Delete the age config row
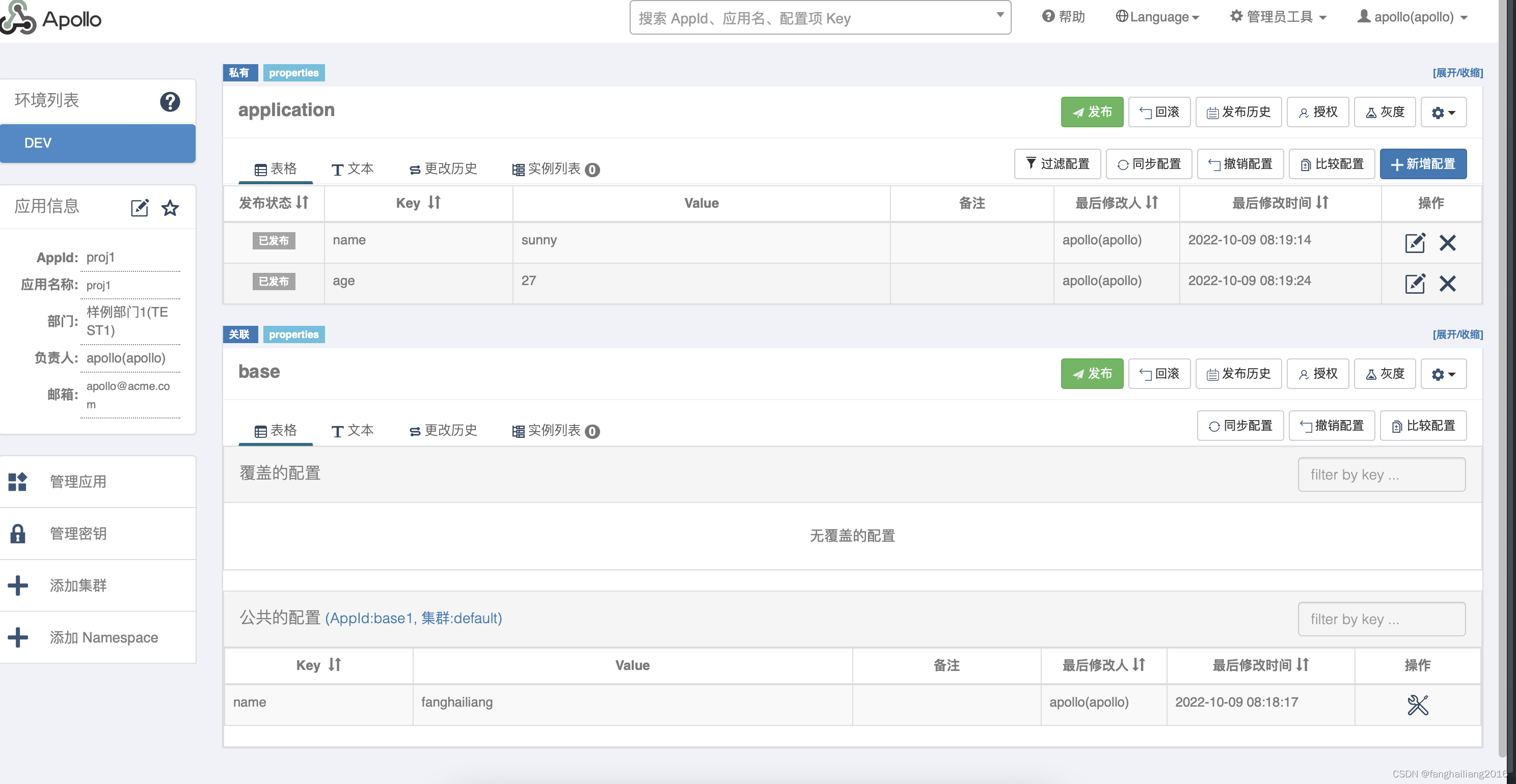1516x784 pixels. (1447, 284)
